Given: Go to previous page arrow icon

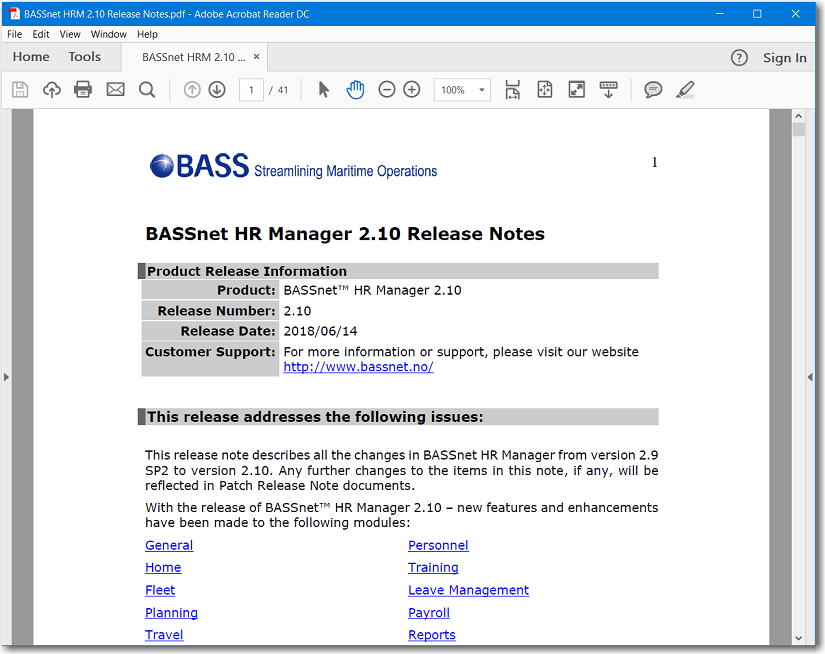Looking at the screenshot, I should pos(192,90).
